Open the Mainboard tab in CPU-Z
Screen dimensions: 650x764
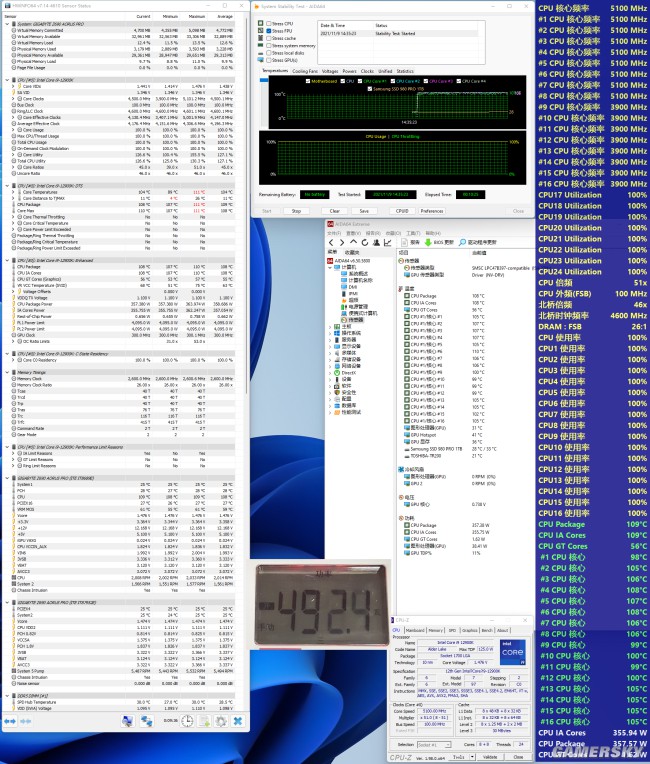click(x=415, y=630)
